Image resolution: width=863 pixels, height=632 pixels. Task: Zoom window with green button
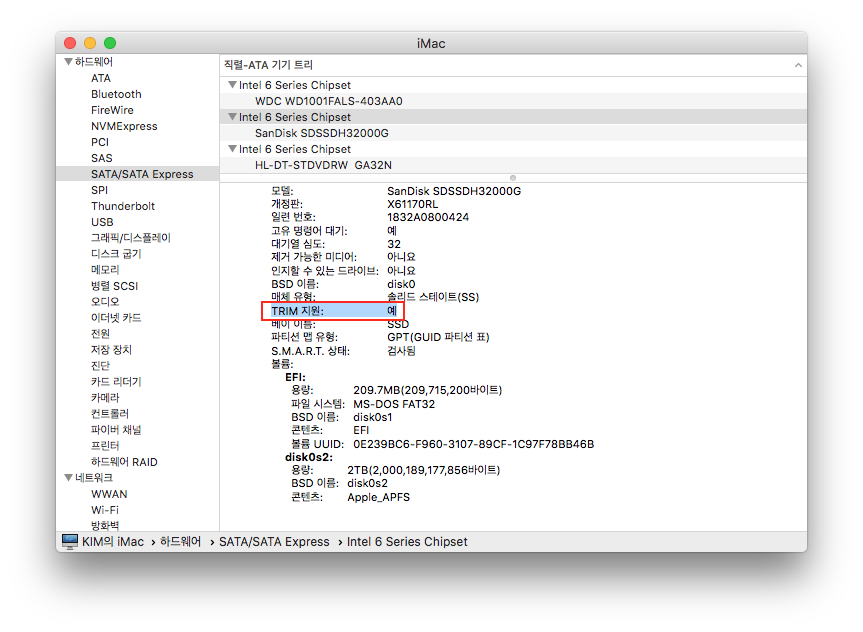(x=110, y=43)
